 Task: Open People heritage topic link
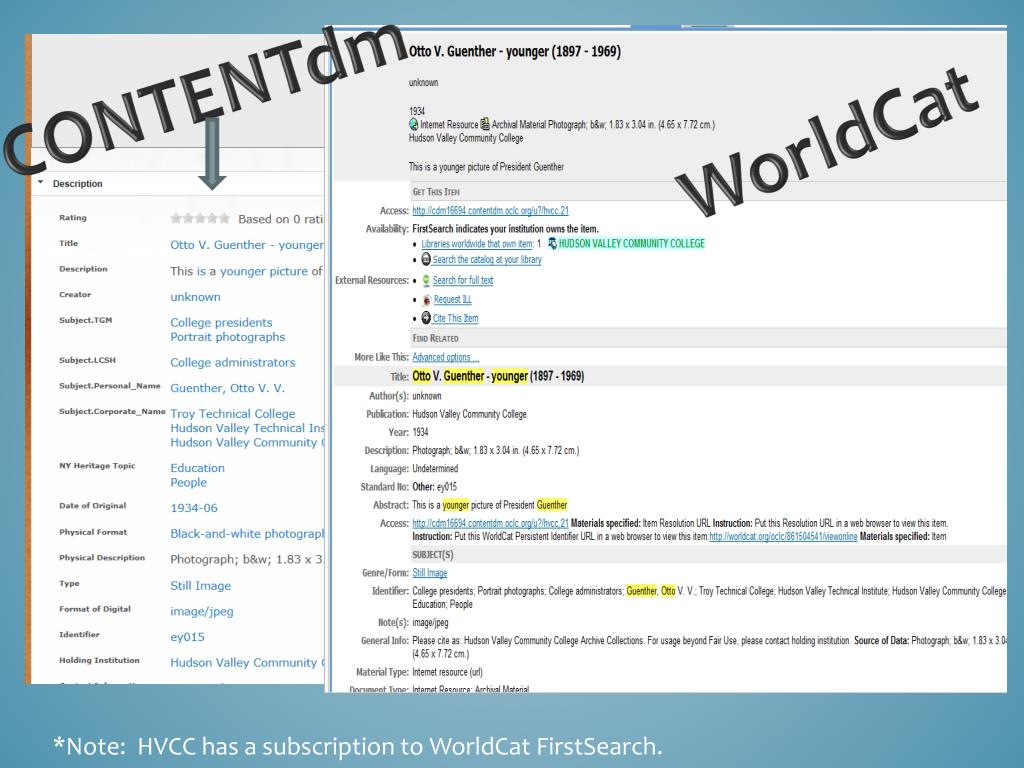188,482
